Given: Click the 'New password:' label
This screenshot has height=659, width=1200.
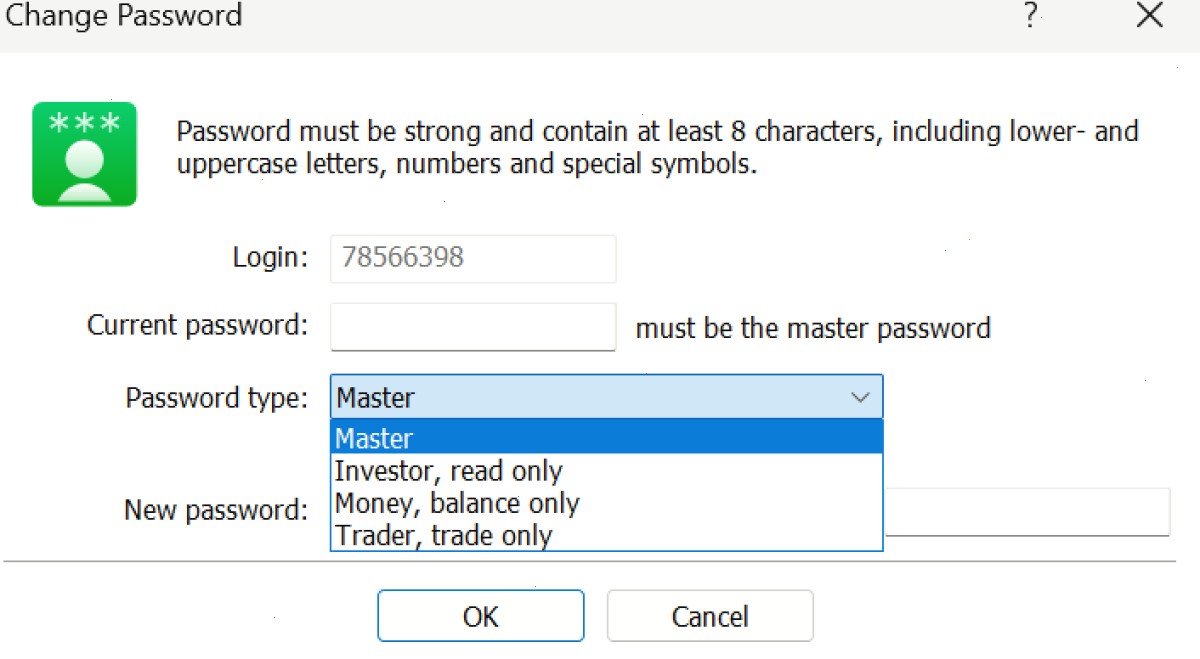Looking at the screenshot, I should point(216,510).
